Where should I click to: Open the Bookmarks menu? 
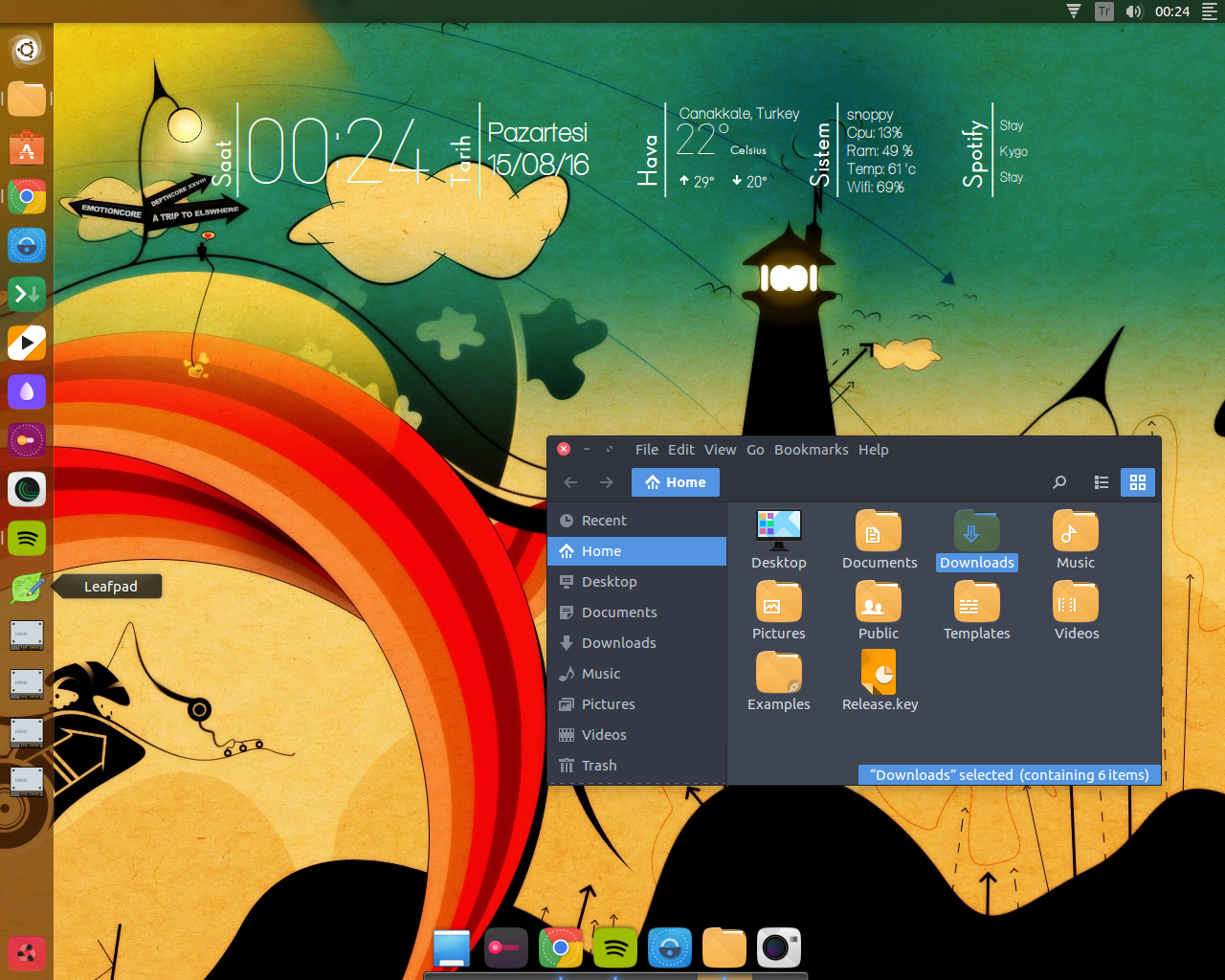(812, 450)
